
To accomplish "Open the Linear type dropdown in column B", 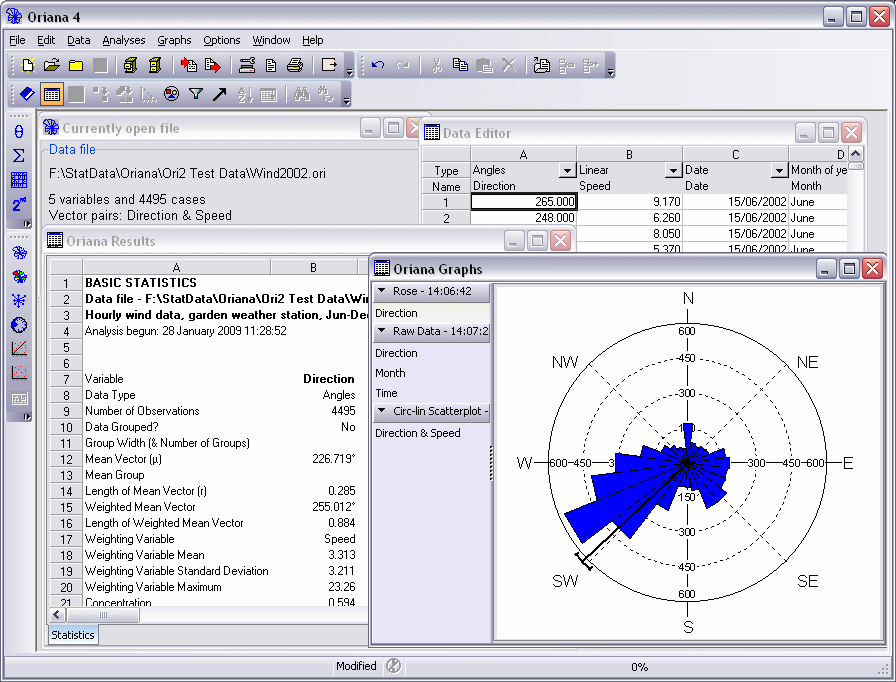I will point(672,171).
